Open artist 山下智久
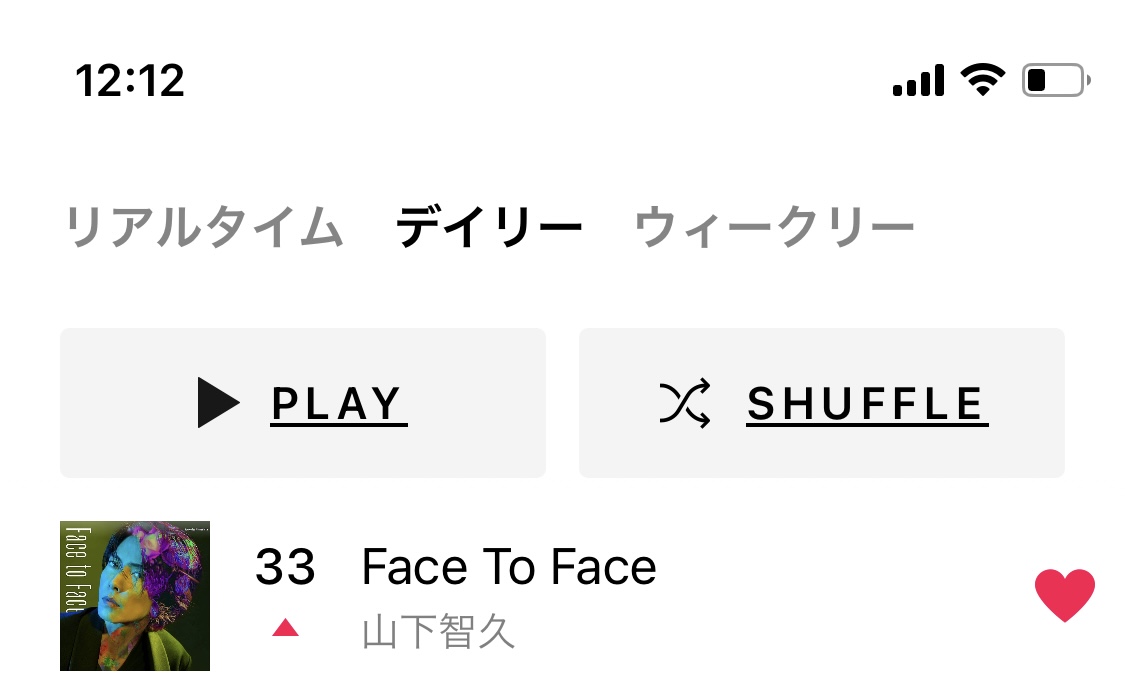Image resolution: width=1125 pixels, height=692 pixels. (439, 632)
